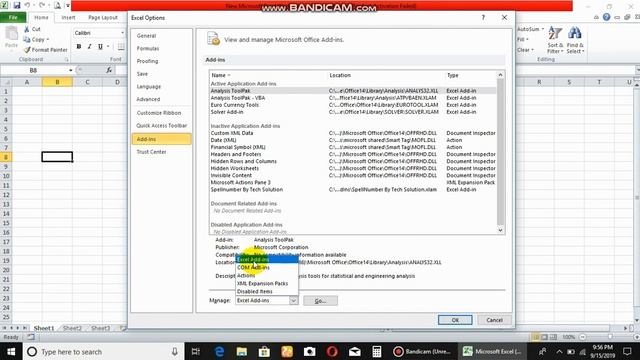The height and width of the screenshot is (360, 640).
Task: Click the insert function fx icon
Action: point(109,70)
